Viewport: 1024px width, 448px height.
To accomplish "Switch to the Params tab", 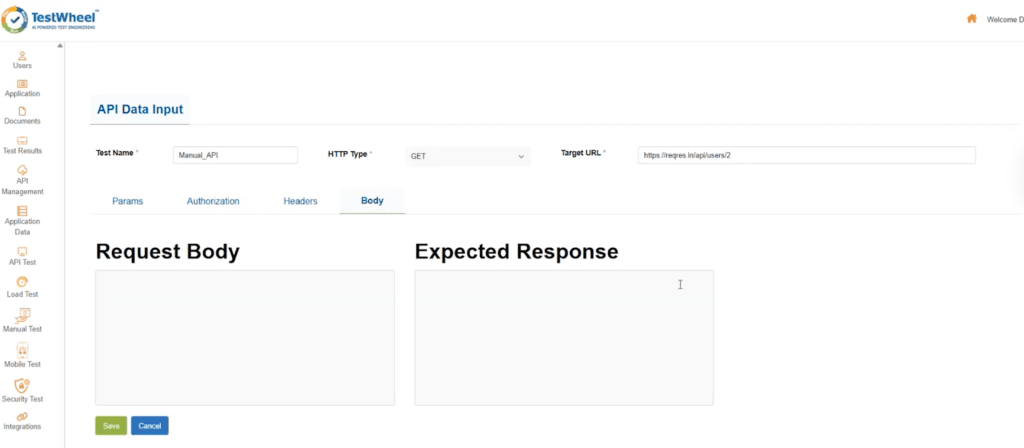I will coord(127,201).
